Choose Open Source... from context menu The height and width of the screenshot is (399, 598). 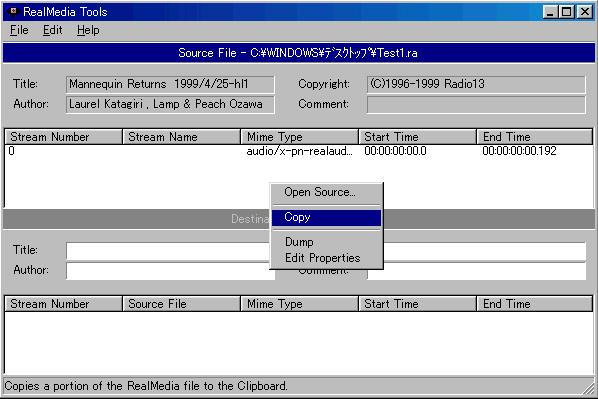pos(326,192)
